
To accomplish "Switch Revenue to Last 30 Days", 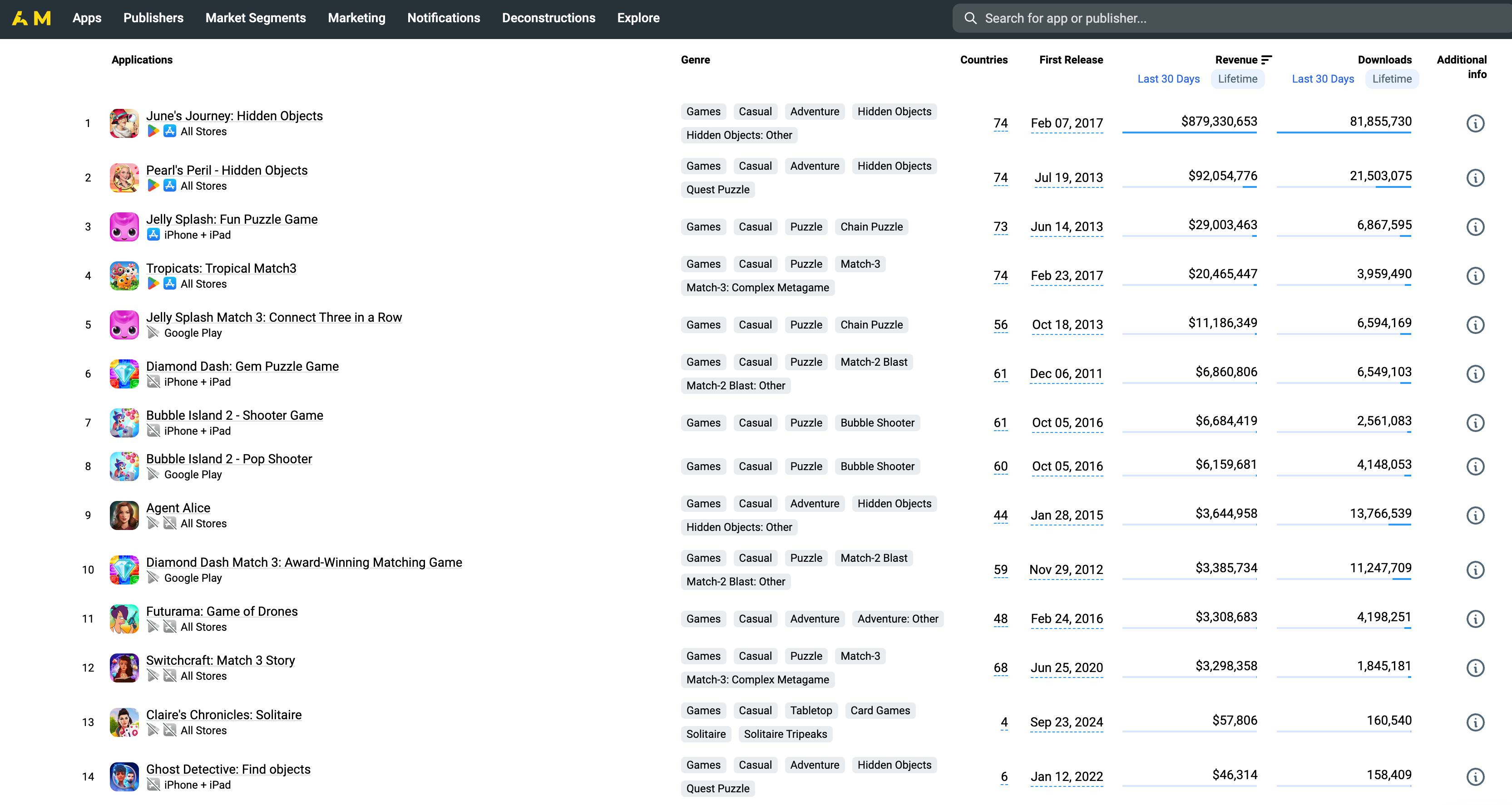I will tap(1168, 79).
